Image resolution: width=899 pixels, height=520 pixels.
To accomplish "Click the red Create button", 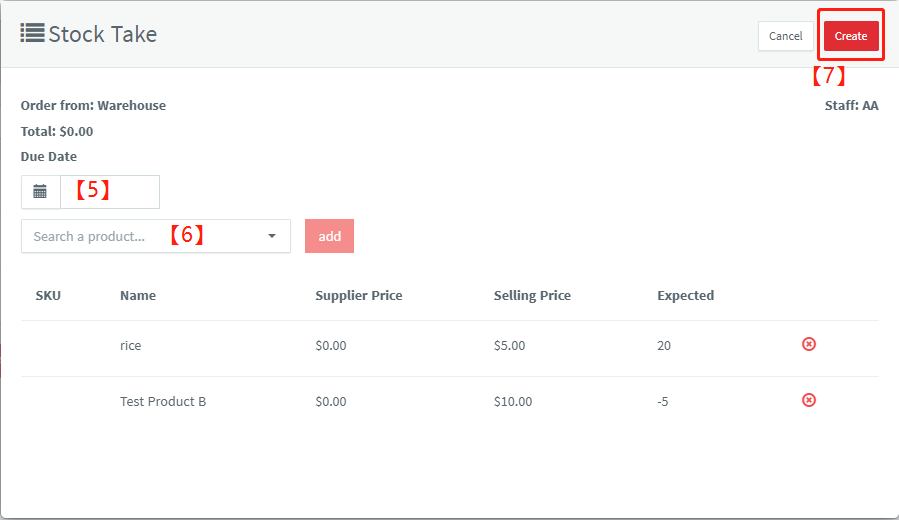I will 851,36.
